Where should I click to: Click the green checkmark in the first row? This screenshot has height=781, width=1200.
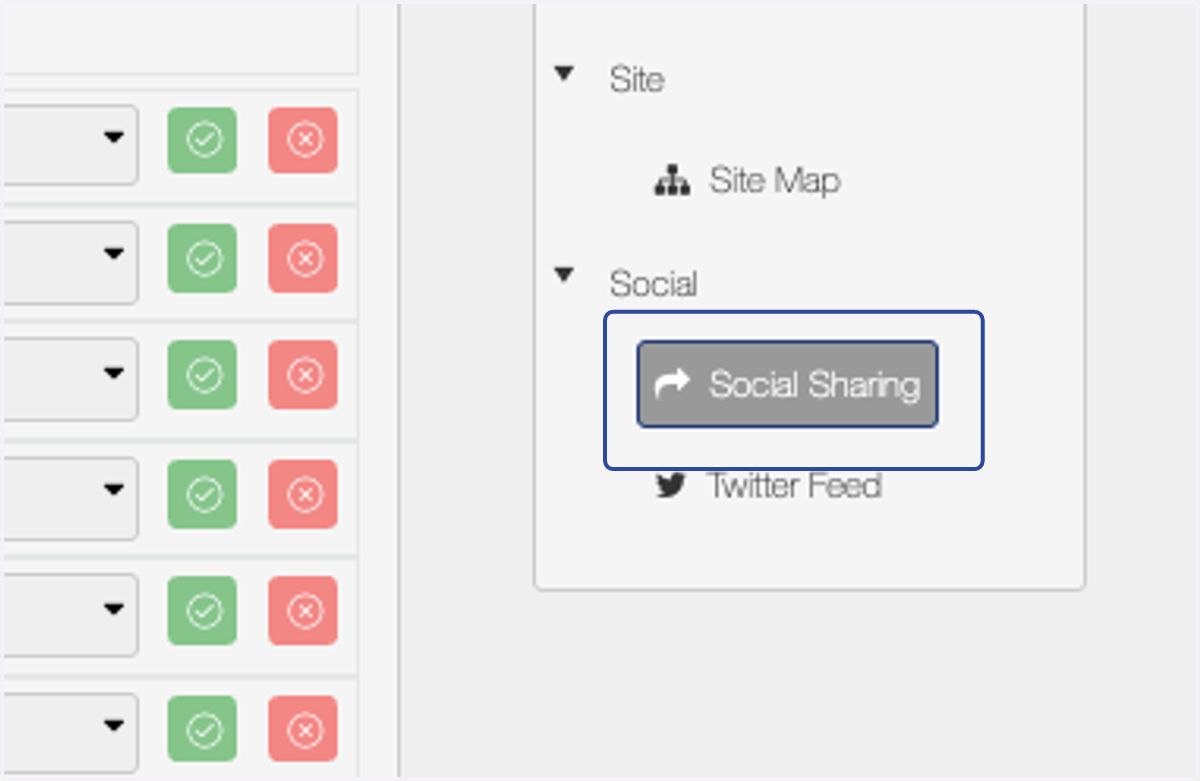point(202,141)
